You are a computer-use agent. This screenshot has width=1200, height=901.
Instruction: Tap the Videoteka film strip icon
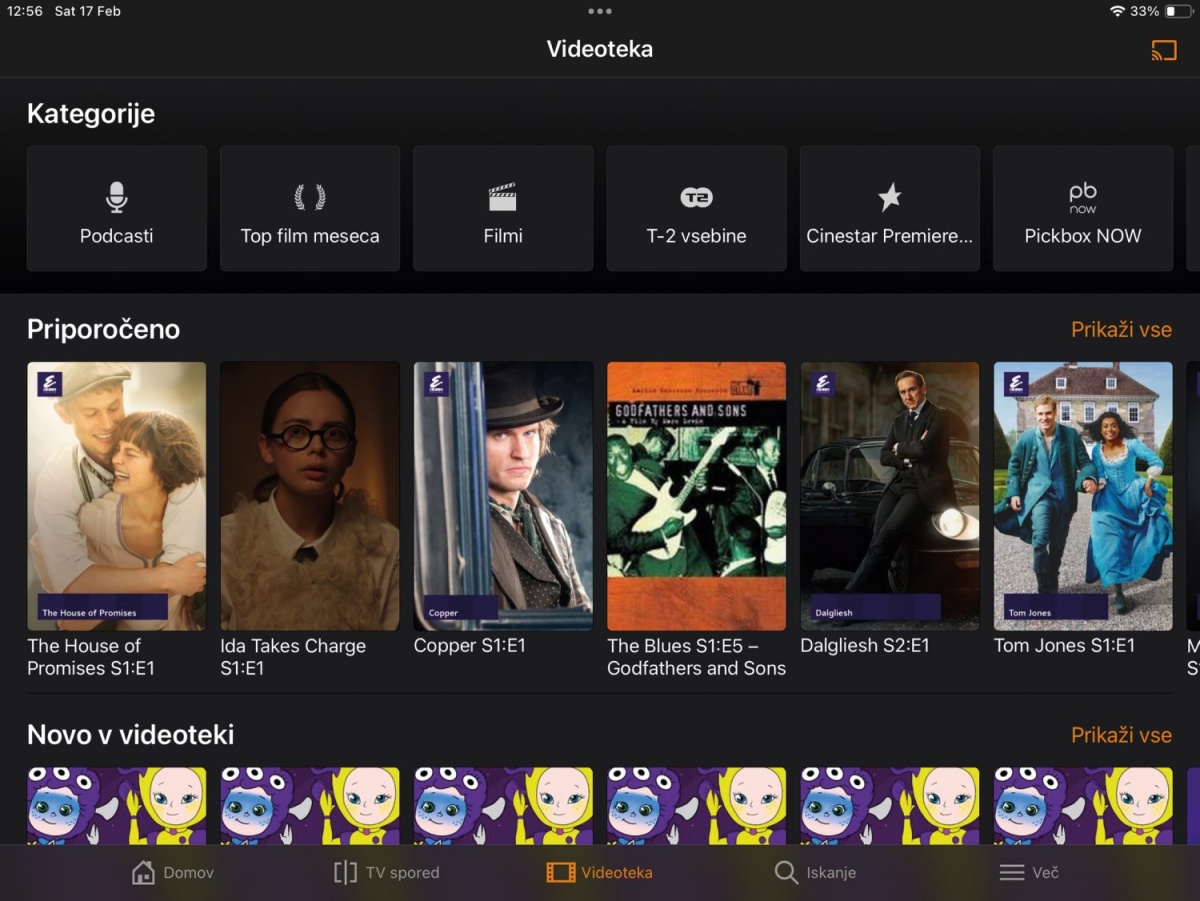pyautogui.click(x=561, y=873)
